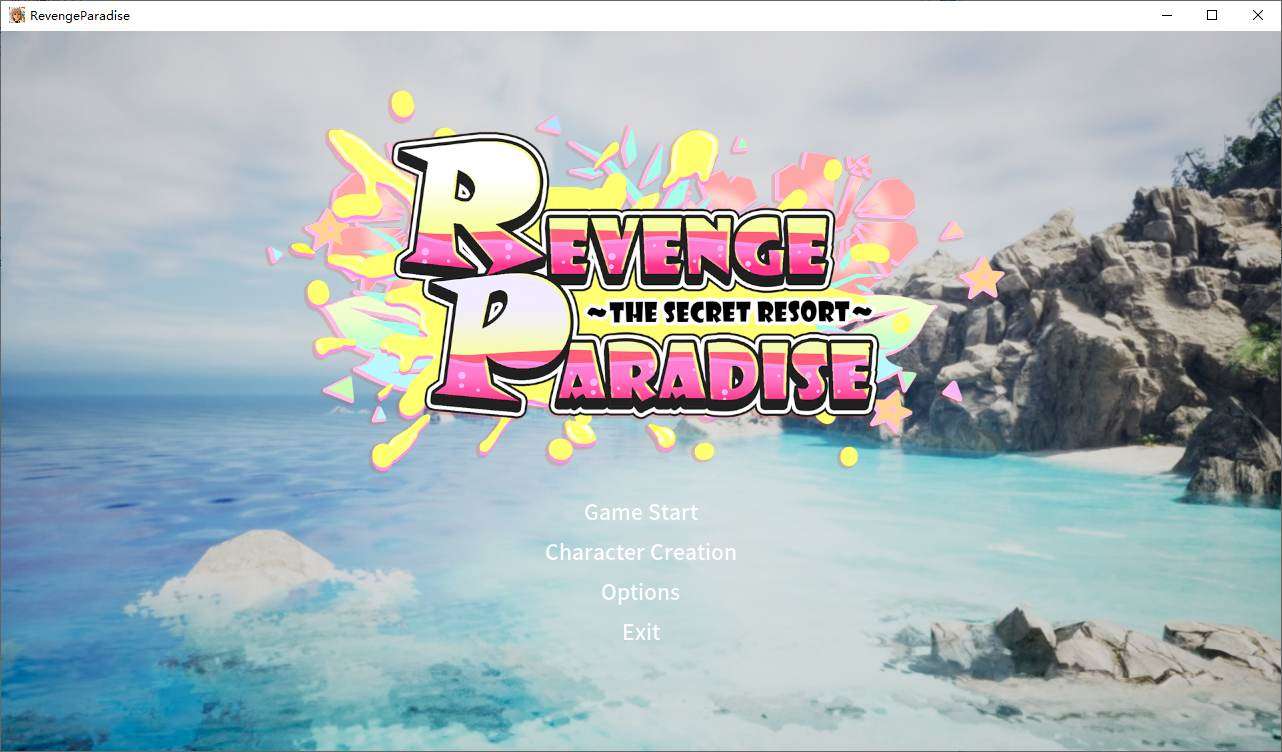Minimize the RevengeParadise window
The image size is (1282, 752).
click(1166, 15)
